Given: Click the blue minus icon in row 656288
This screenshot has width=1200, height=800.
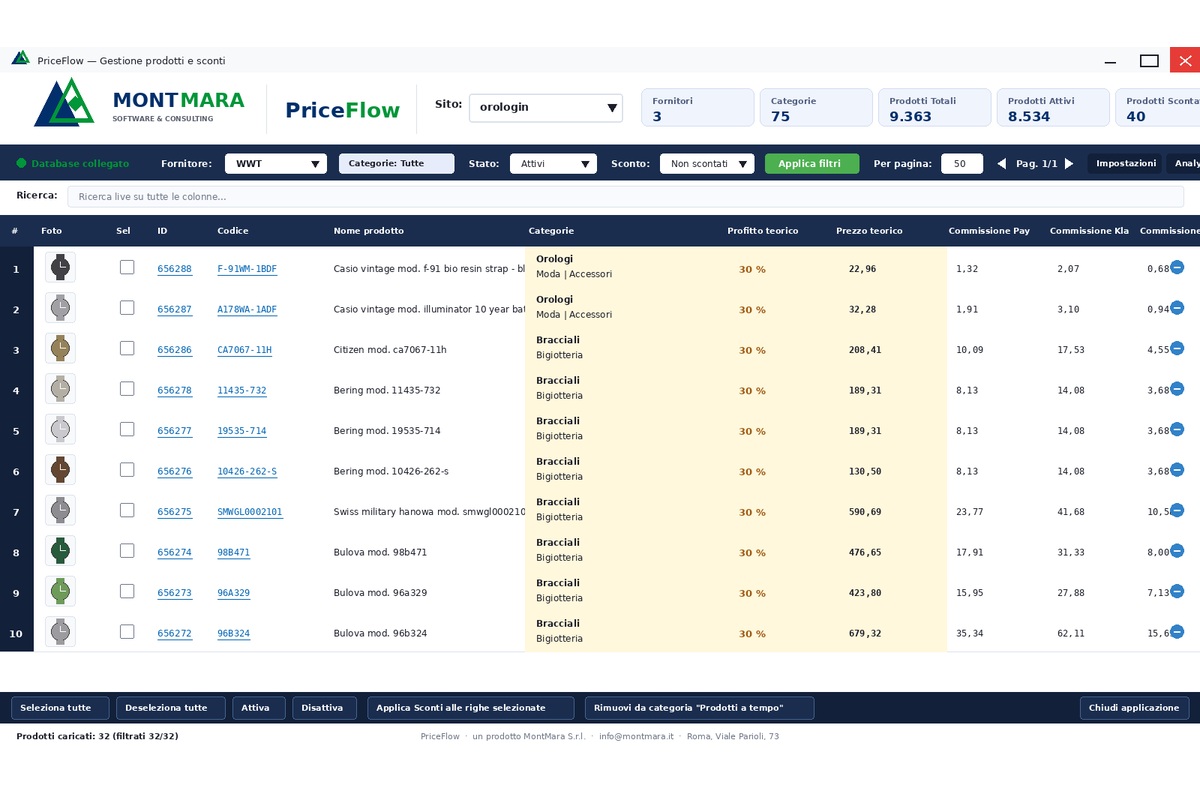Looking at the screenshot, I should click(x=1177, y=267).
